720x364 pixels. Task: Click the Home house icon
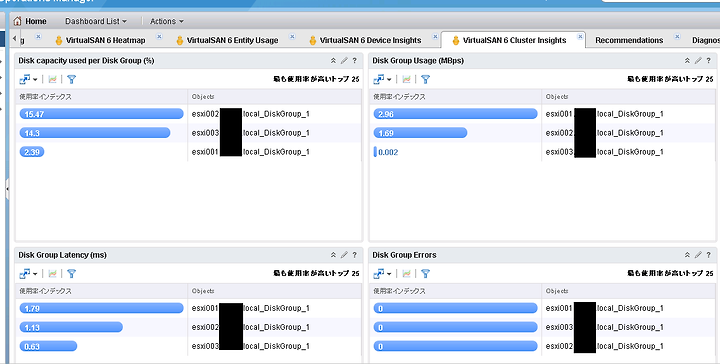17,21
